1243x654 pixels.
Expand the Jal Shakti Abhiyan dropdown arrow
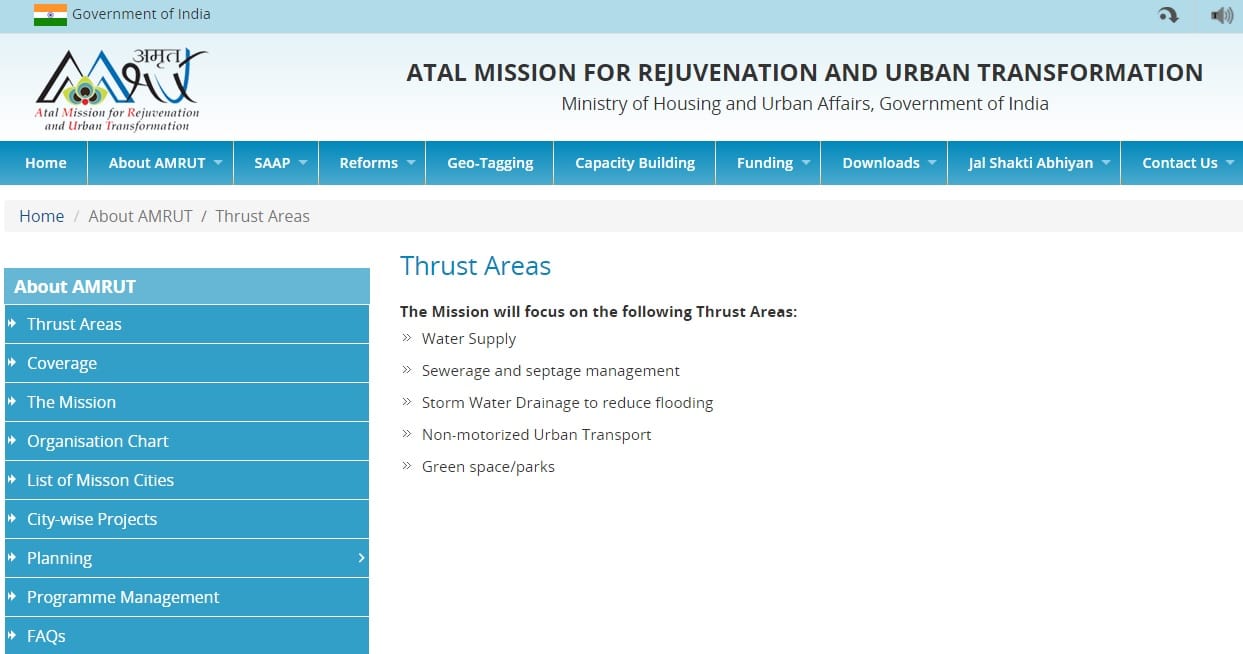pyautogui.click(x=1105, y=163)
